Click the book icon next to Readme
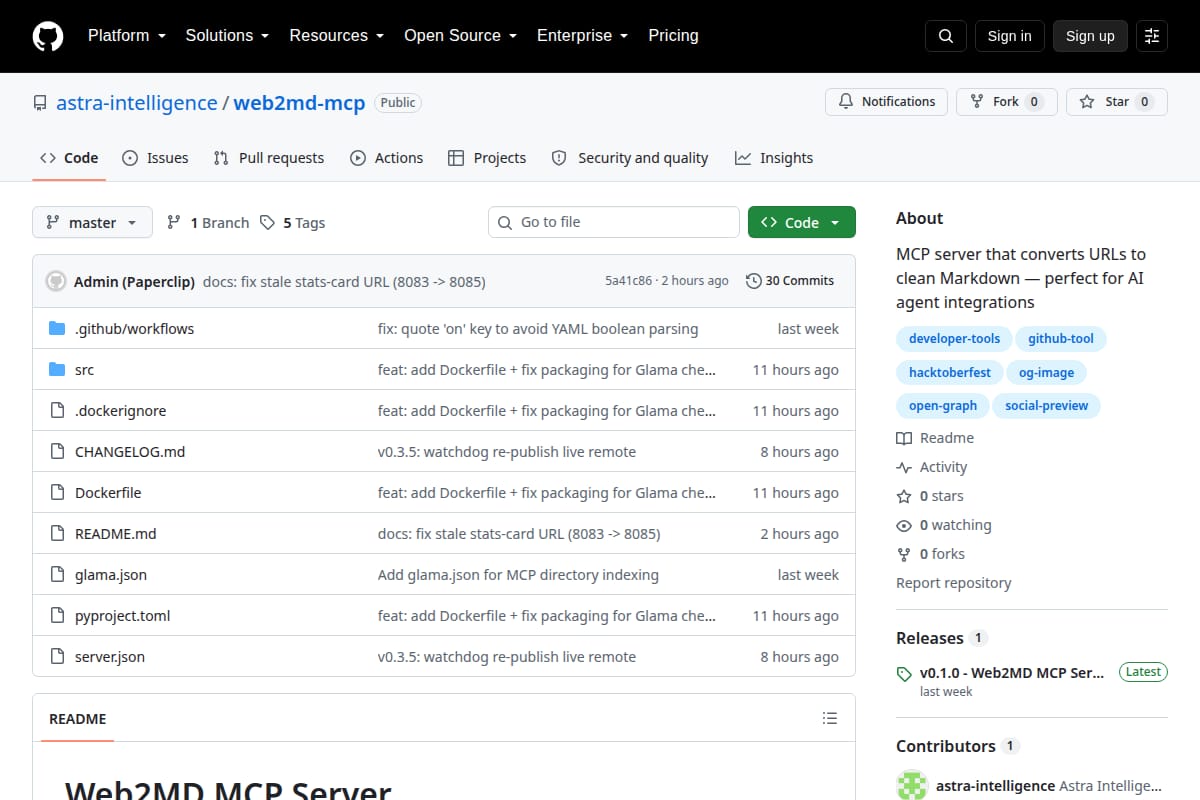This screenshot has width=1200, height=800. tap(904, 438)
